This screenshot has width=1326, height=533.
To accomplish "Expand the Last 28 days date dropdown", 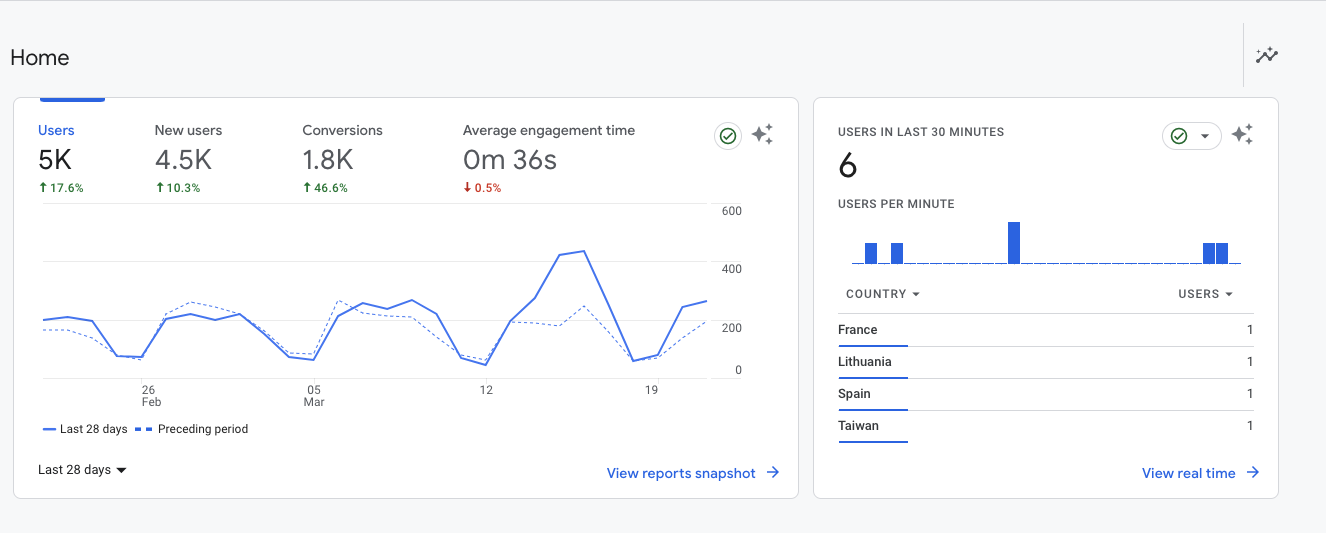I will pos(83,470).
